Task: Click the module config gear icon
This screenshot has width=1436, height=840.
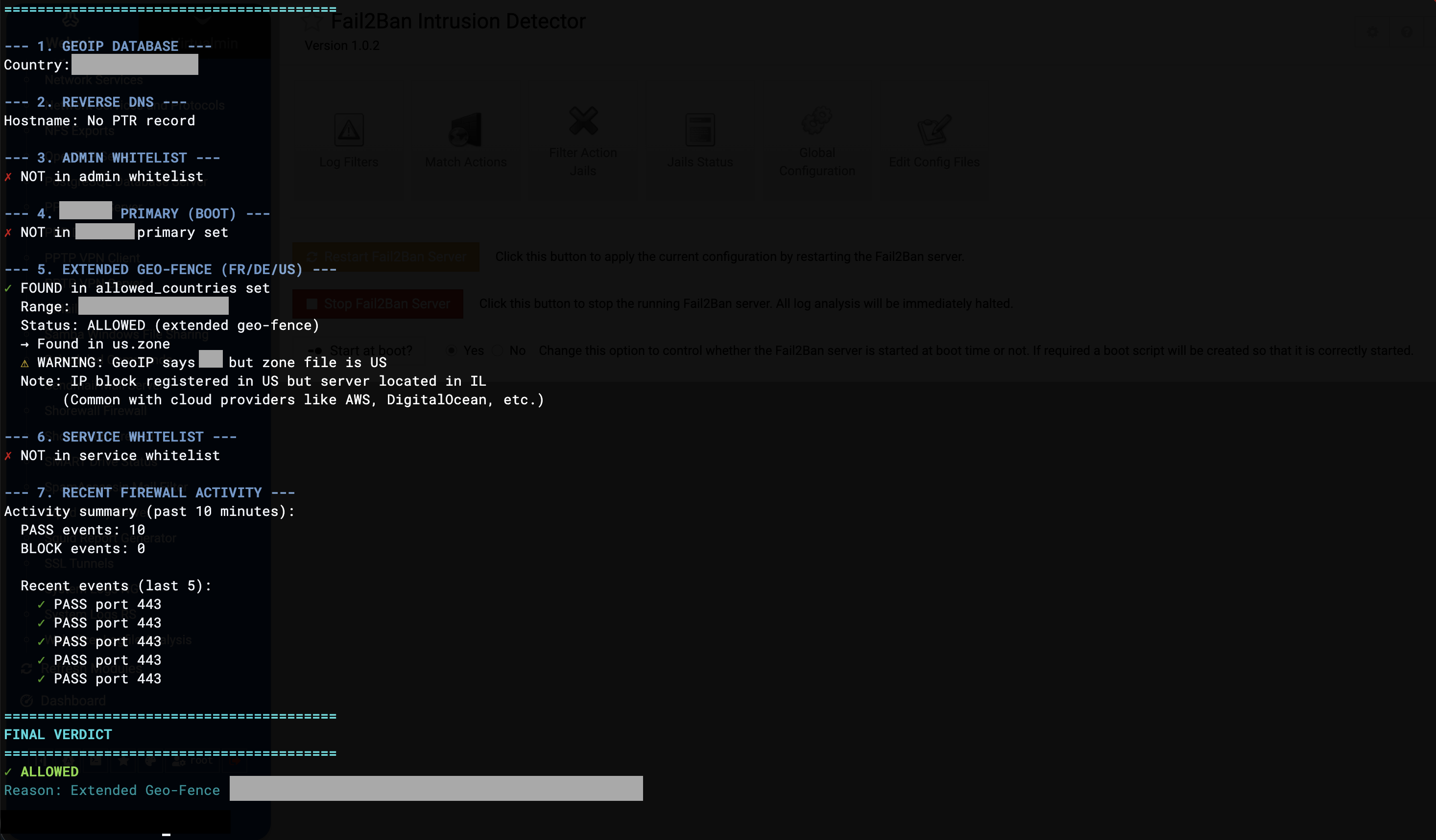Action: [1373, 32]
